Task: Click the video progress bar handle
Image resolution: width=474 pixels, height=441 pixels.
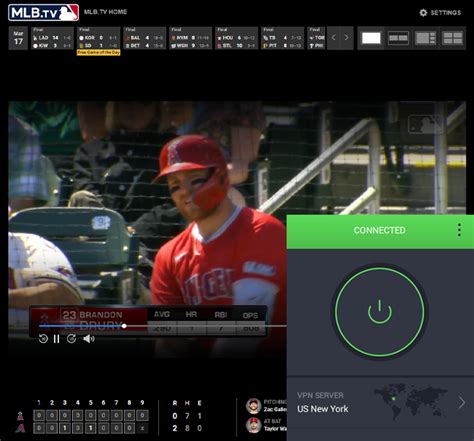Action: coord(124,326)
